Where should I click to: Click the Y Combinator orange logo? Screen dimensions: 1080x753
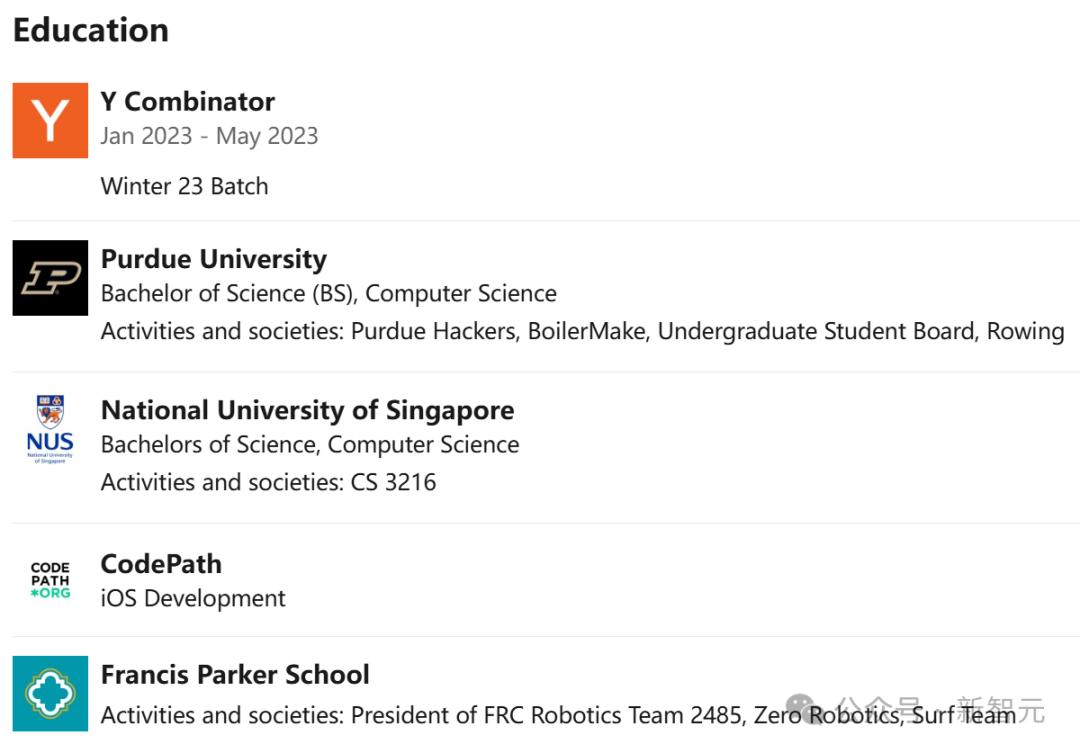tap(50, 120)
